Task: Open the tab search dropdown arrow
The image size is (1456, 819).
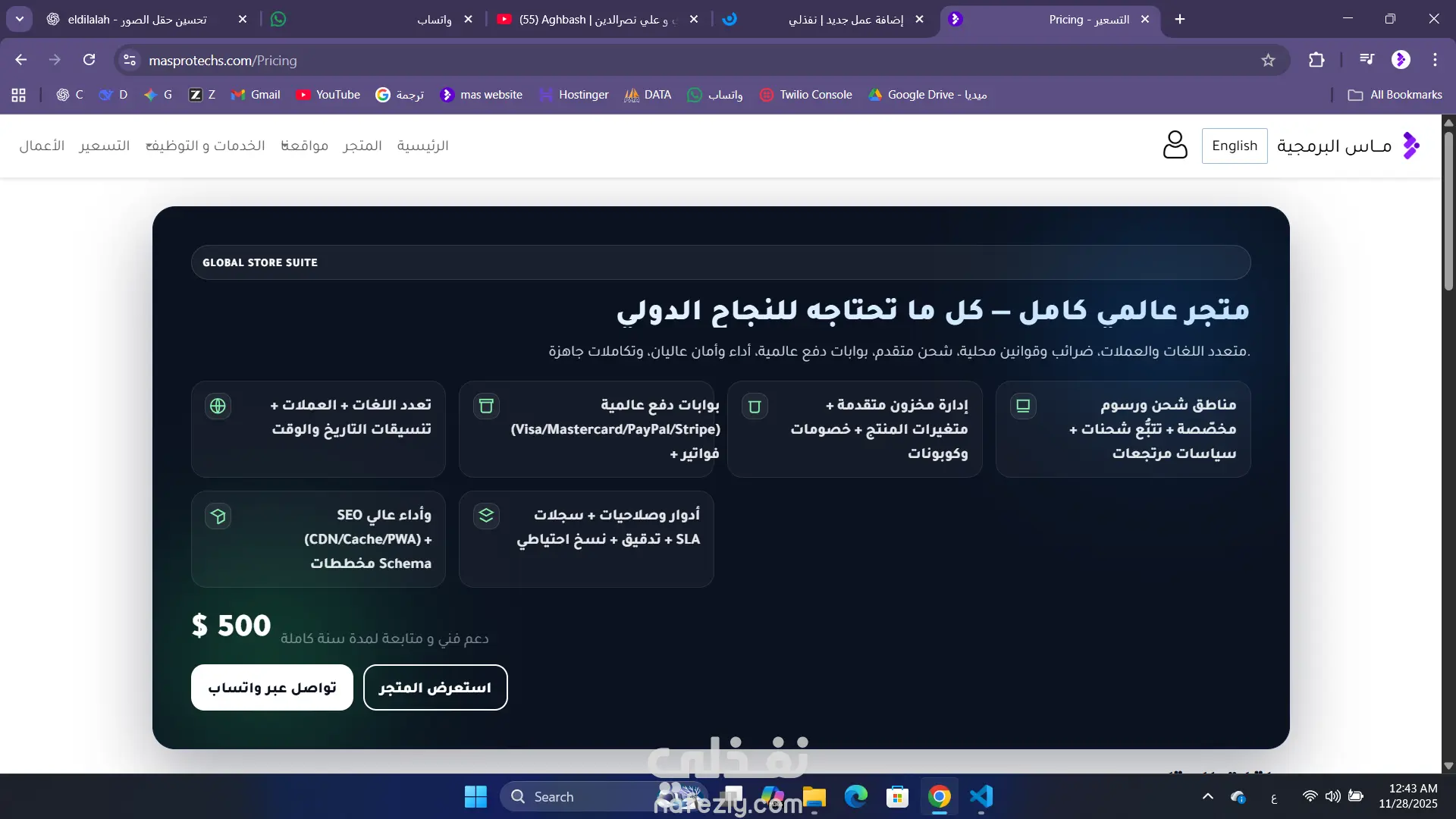Action: (19, 19)
